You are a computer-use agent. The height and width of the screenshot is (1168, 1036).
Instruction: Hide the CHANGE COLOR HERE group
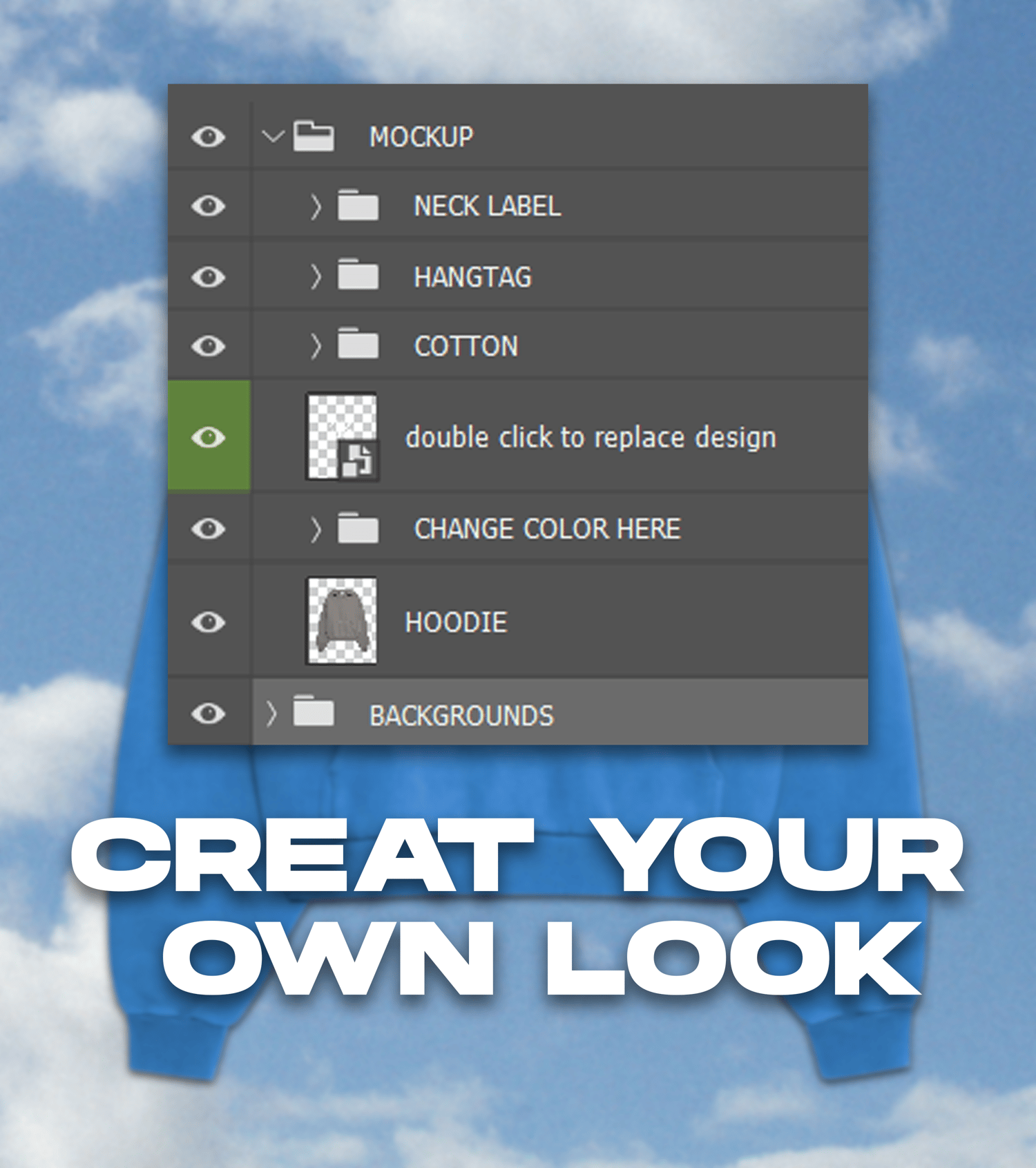pyautogui.click(x=209, y=529)
